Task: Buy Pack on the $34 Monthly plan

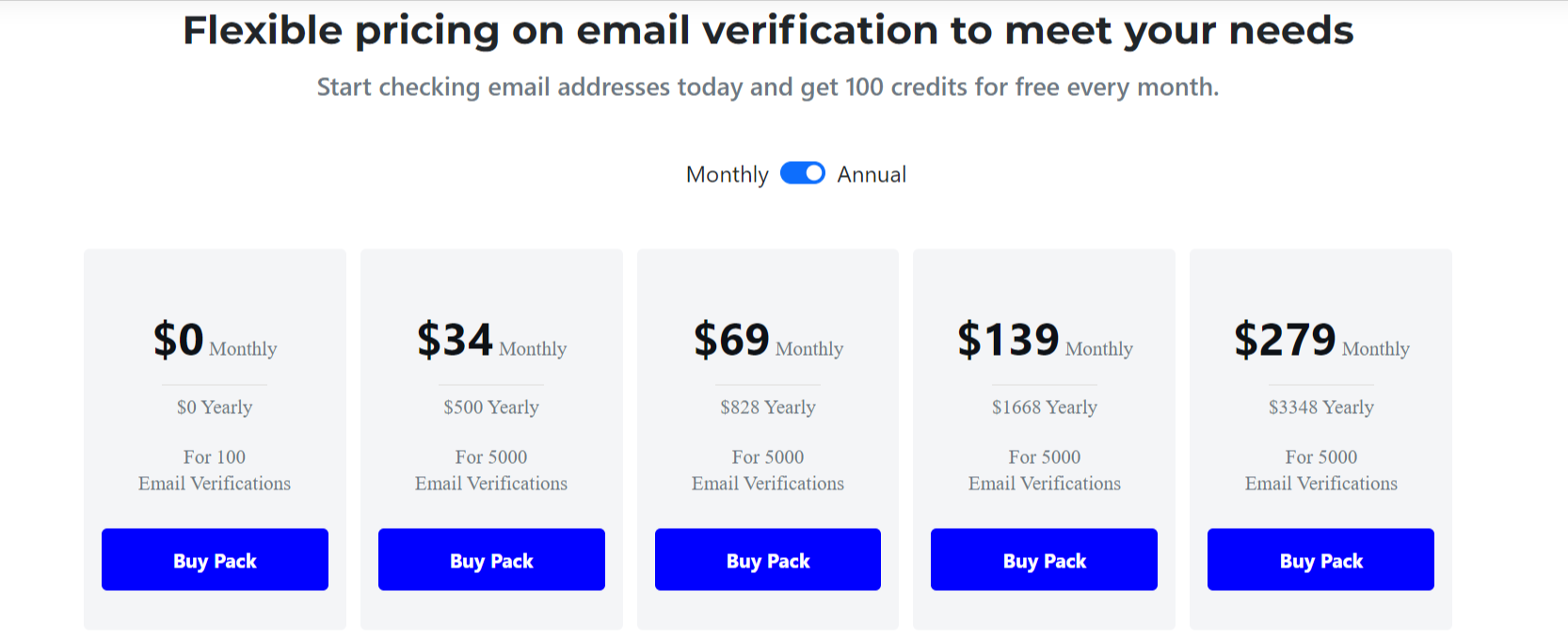Action: pyautogui.click(x=490, y=560)
